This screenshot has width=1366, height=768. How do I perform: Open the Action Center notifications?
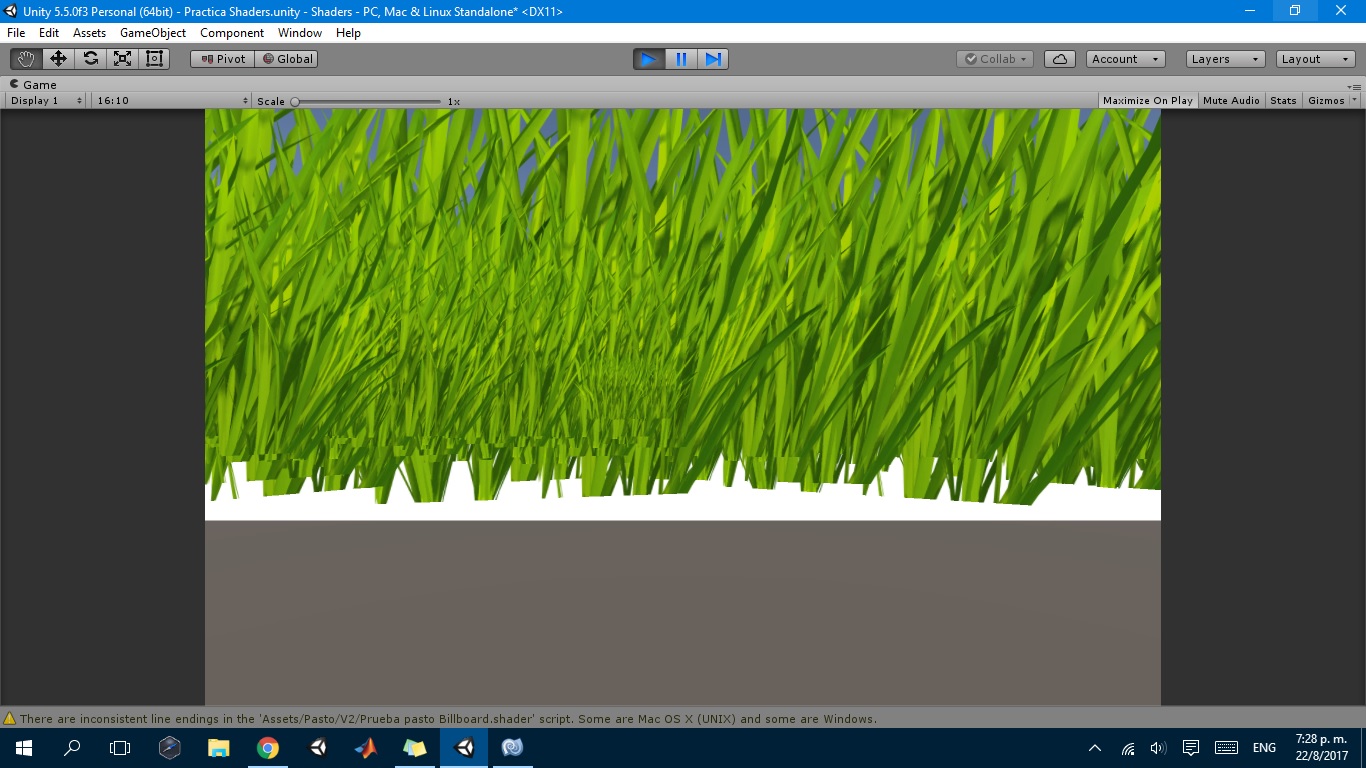pos(1191,748)
